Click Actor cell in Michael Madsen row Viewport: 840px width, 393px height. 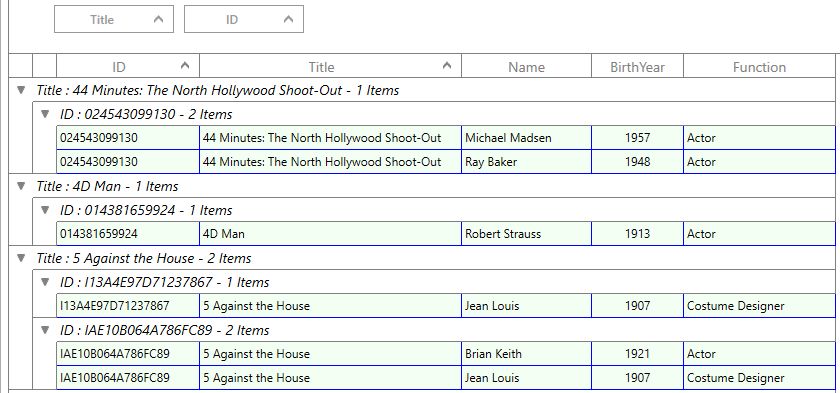coord(759,138)
